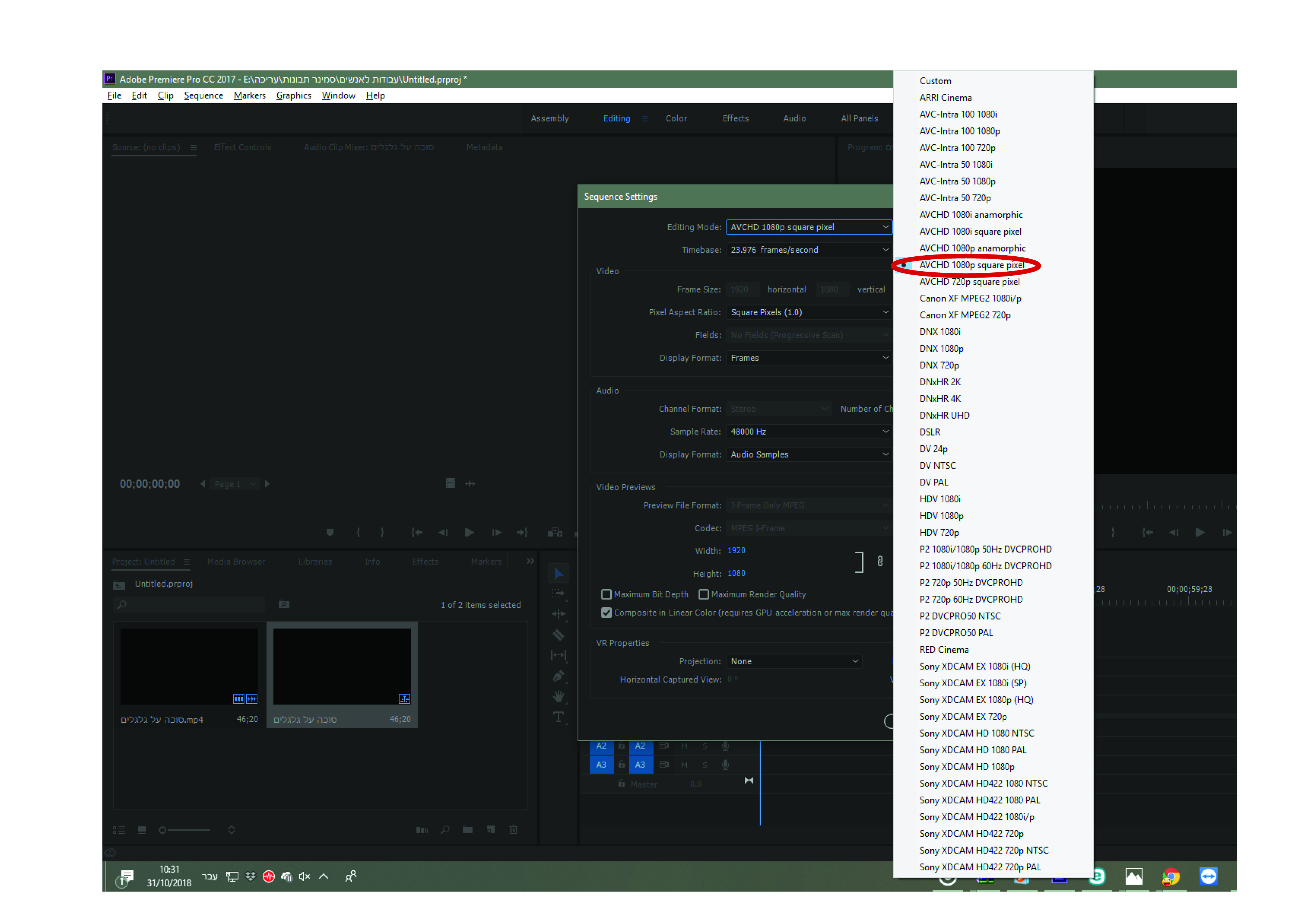Select the Razor tool in tools panel
Image resolution: width=1307 pixels, height=924 pixels.
tap(558, 634)
